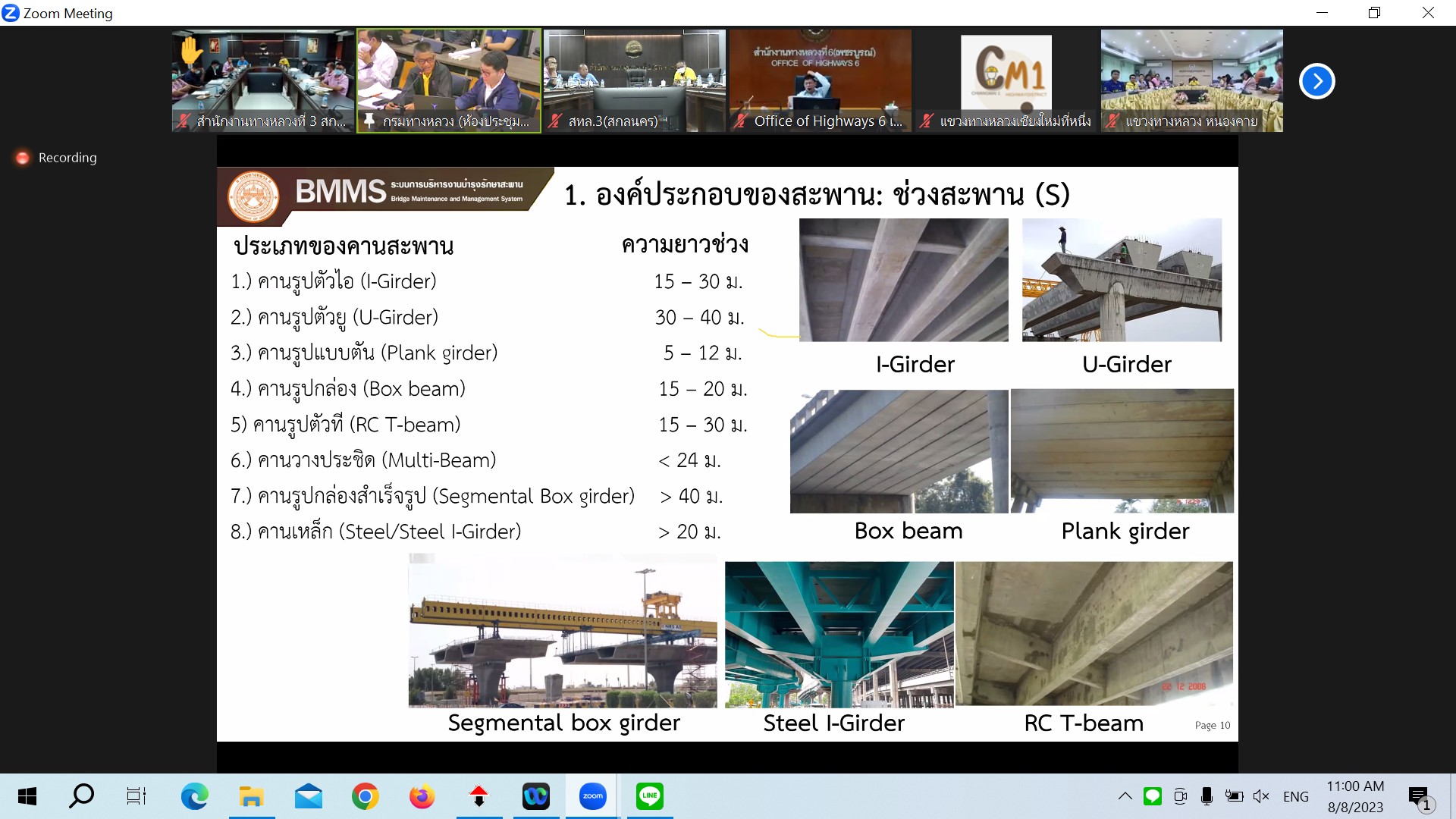Open Microsoft Edge from taskbar
This screenshot has width=1456, height=819.
[194, 796]
